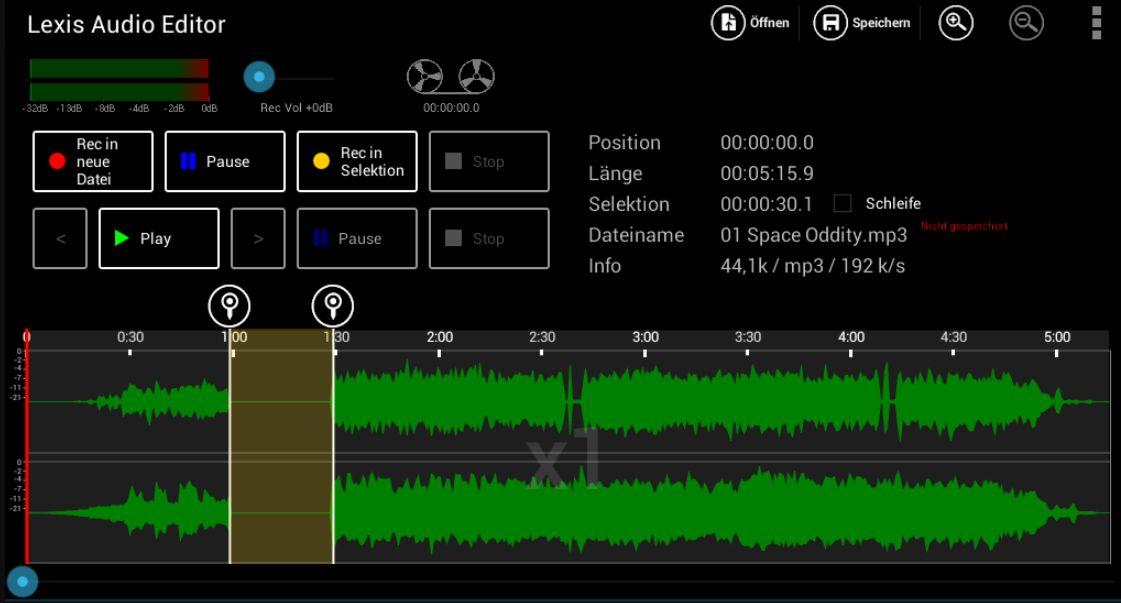
Task: Jump forward with the > button
Action: [258, 239]
